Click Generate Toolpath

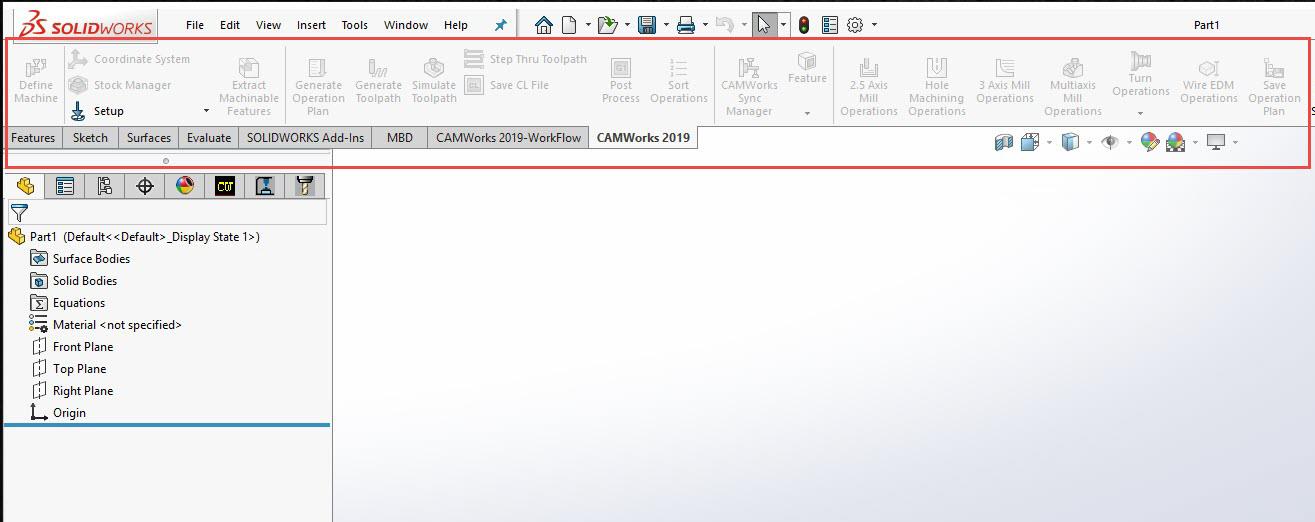(x=378, y=80)
